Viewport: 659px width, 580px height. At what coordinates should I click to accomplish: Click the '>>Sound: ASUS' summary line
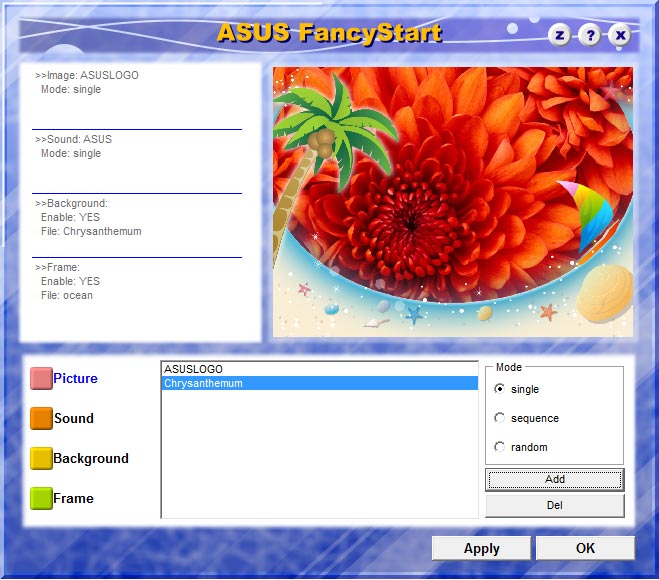74,139
